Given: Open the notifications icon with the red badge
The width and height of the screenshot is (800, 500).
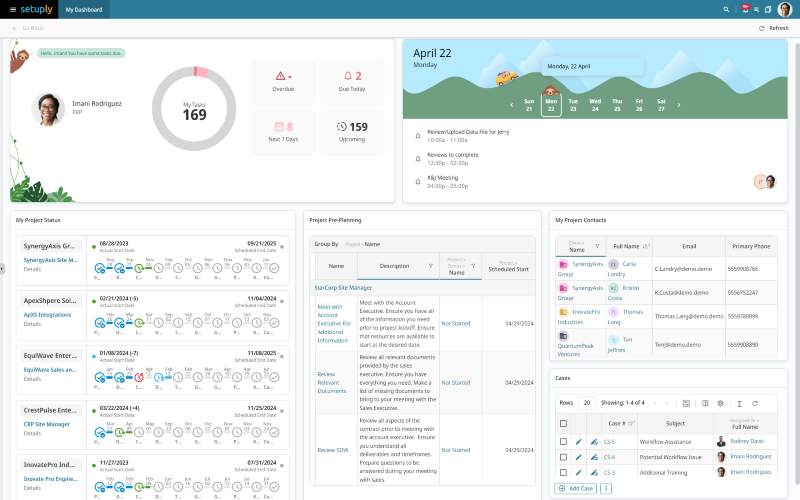Looking at the screenshot, I should [x=745, y=9].
